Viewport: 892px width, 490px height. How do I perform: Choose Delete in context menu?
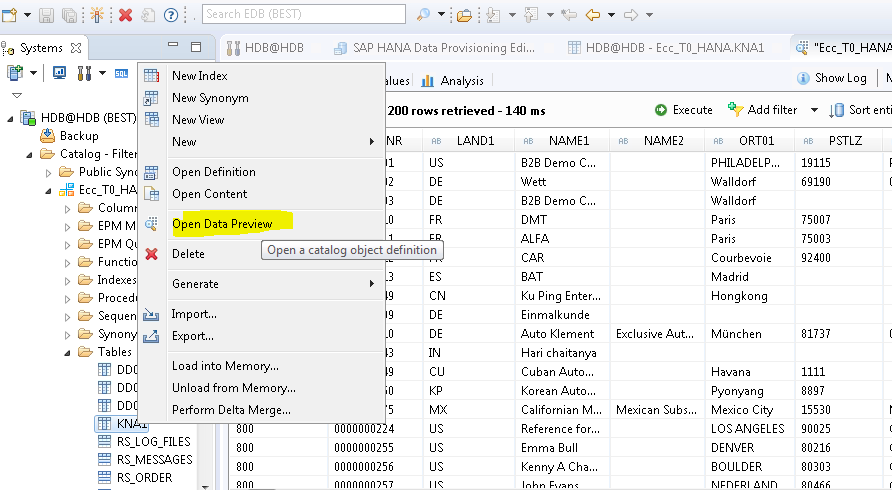(262, 254)
